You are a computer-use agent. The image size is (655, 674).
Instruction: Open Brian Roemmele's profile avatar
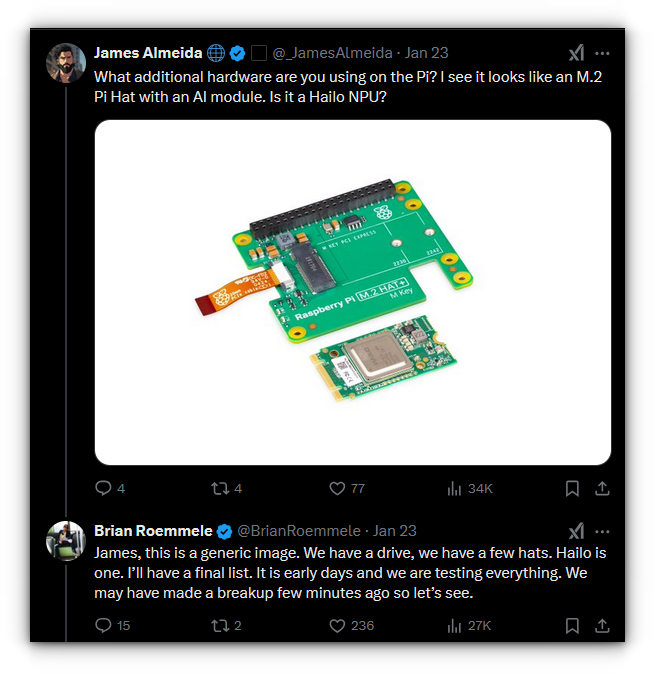(x=66, y=541)
